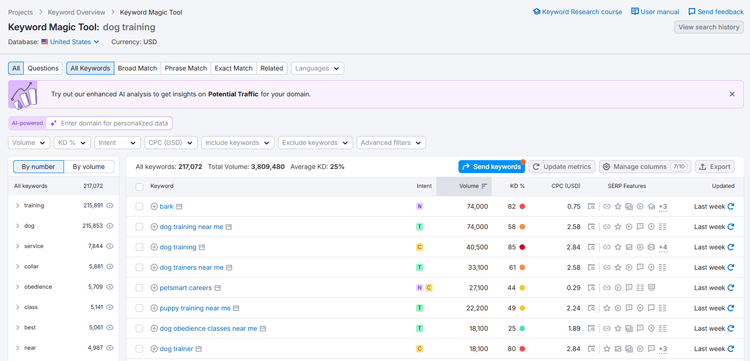Open SERP snapshot icon next to 'bark'
The width and height of the screenshot is (750, 361).
click(179, 207)
